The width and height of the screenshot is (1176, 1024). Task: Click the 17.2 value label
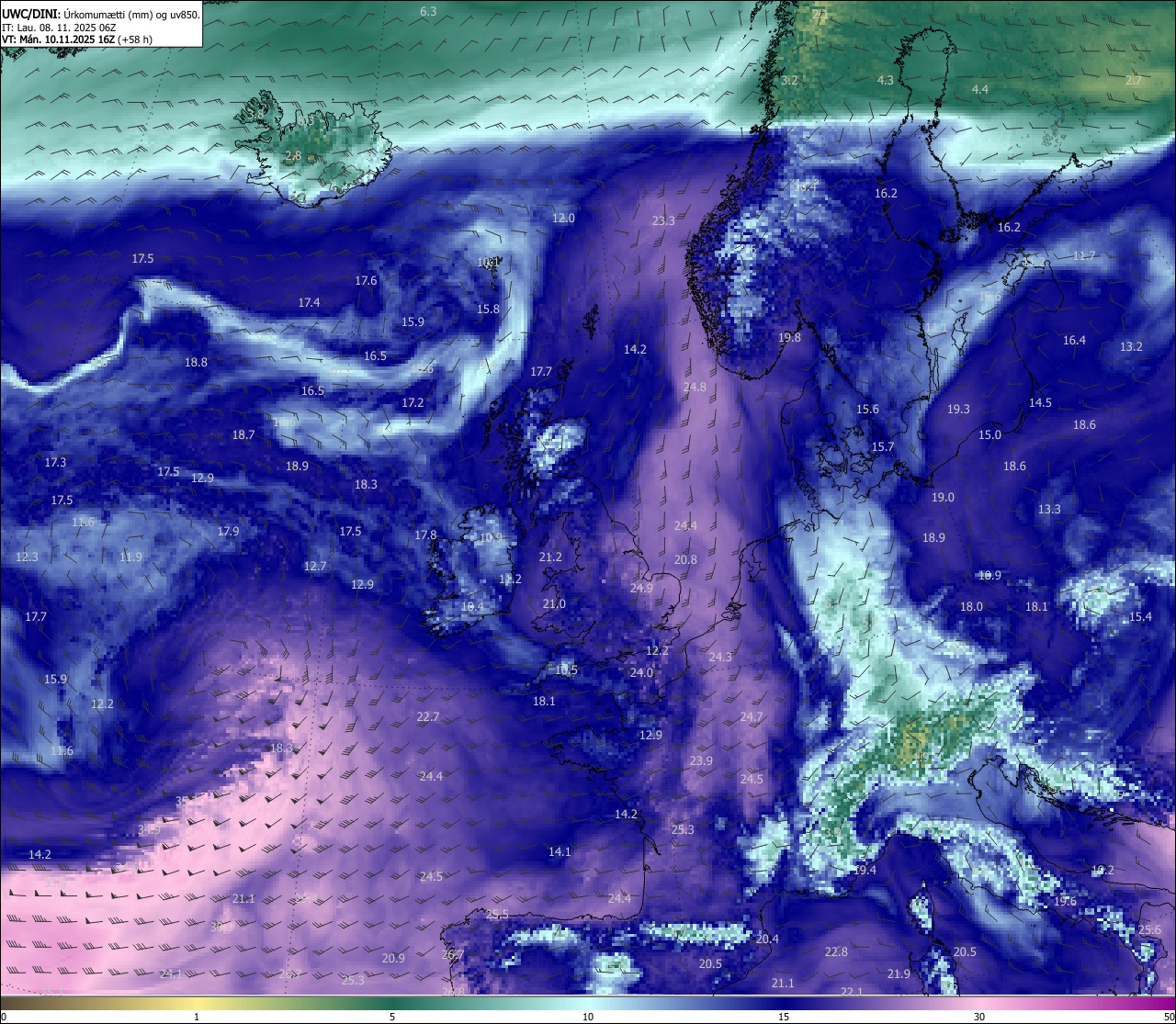coord(413,403)
